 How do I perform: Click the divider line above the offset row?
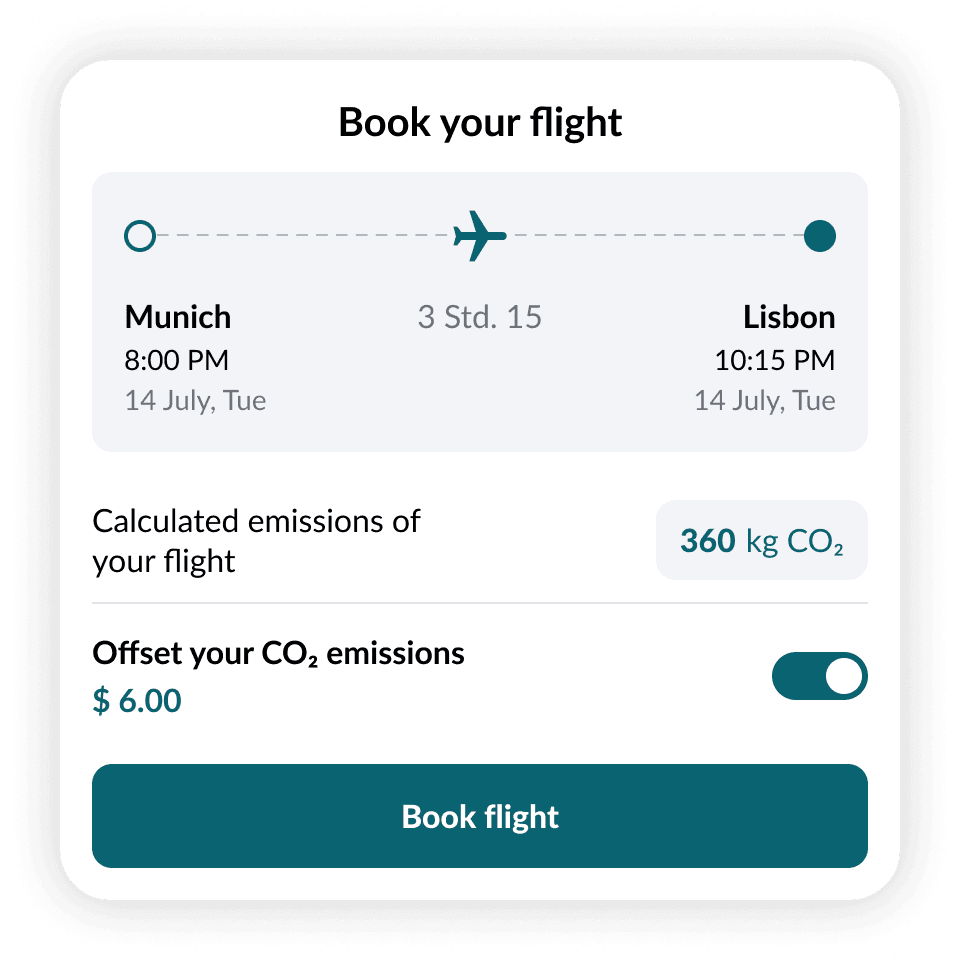coord(480,603)
